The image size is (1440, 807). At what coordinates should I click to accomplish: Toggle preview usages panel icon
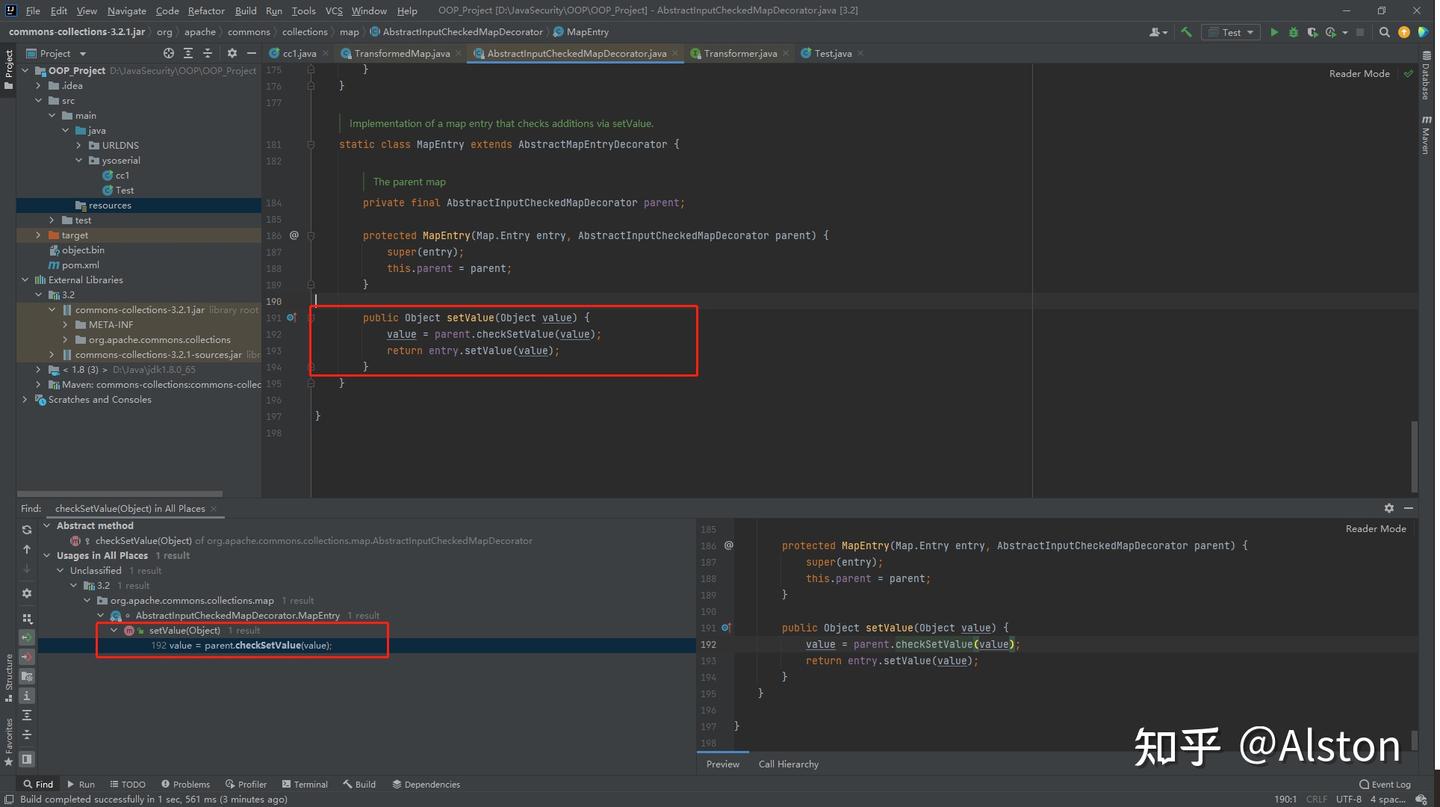pos(27,759)
